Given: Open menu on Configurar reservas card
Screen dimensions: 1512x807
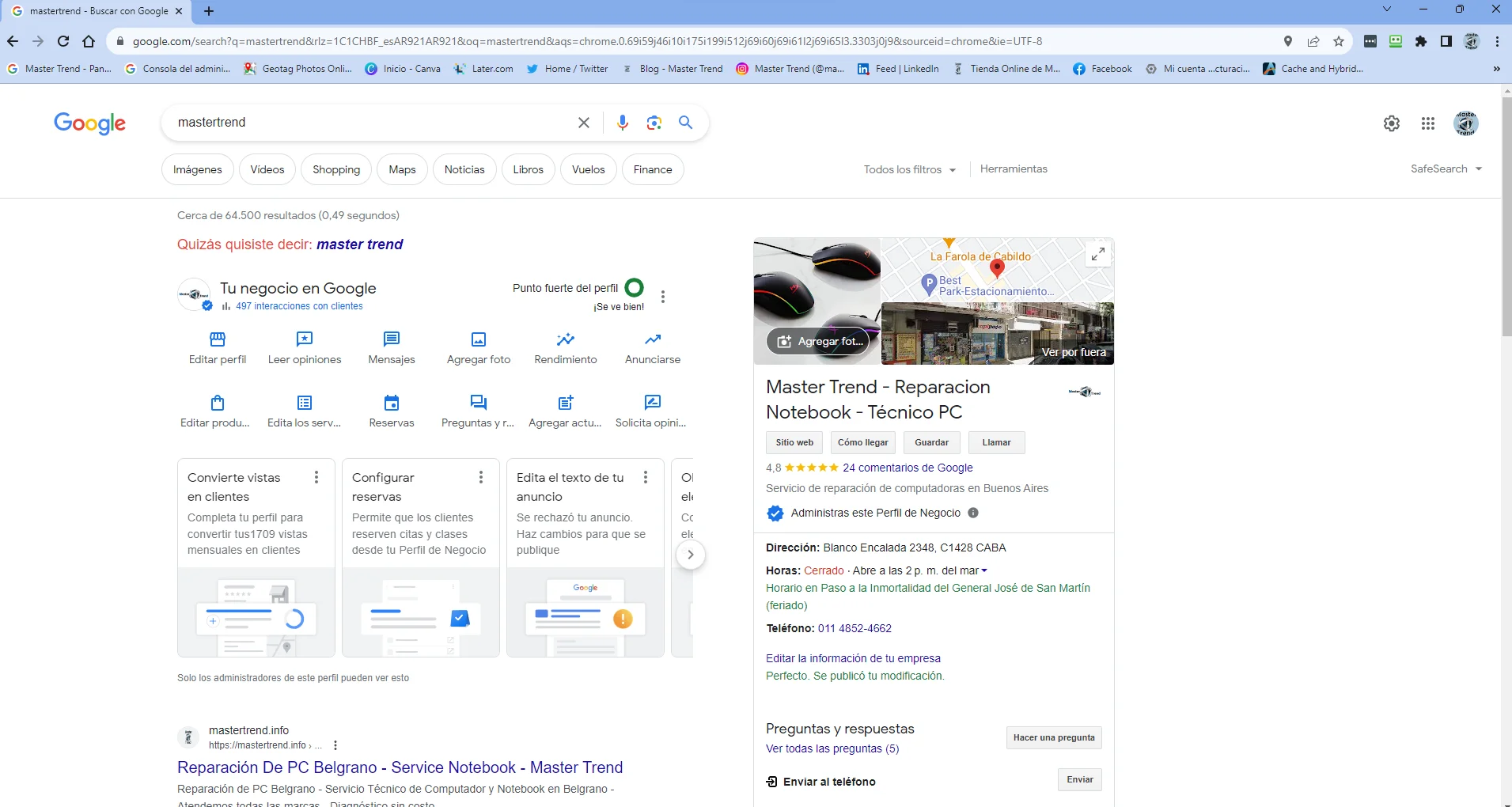Looking at the screenshot, I should click(x=481, y=477).
